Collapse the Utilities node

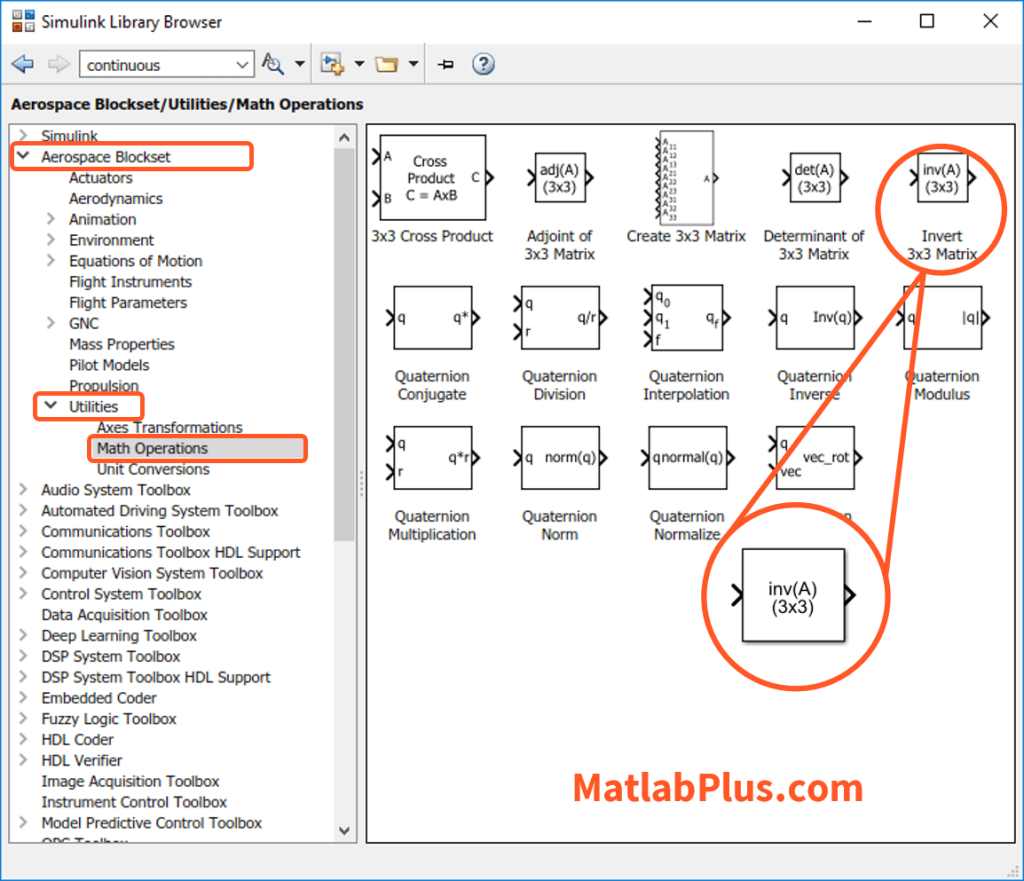tap(50, 406)
